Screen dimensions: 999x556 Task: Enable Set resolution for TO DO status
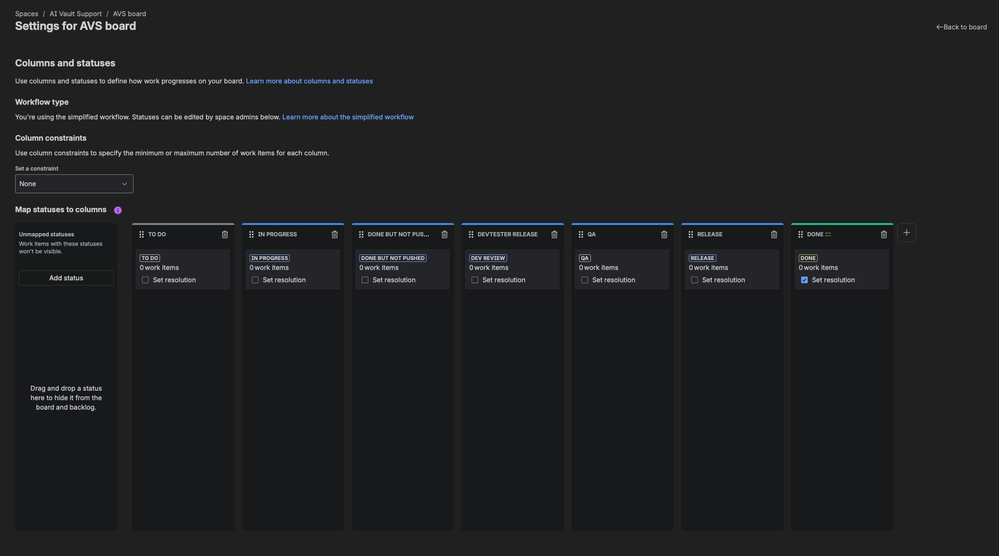point(145,280)
